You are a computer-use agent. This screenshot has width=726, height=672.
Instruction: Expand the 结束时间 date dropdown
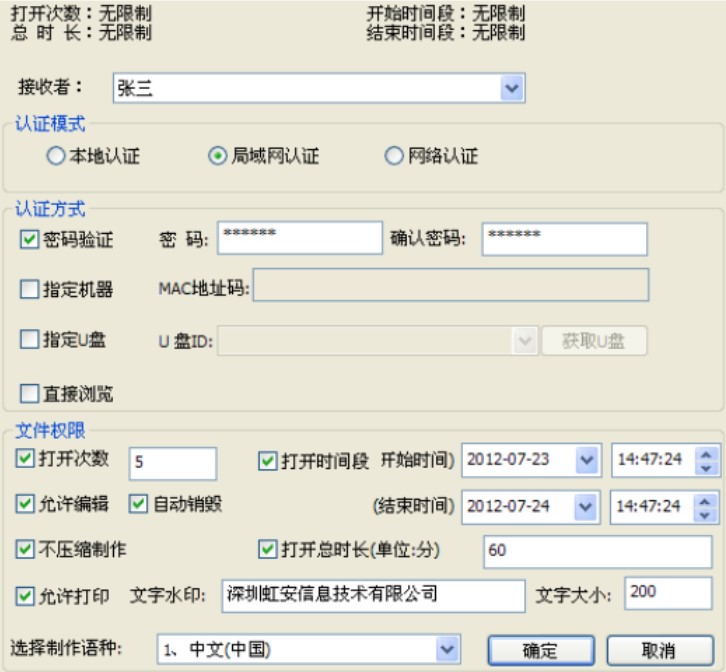click(586, 505)
